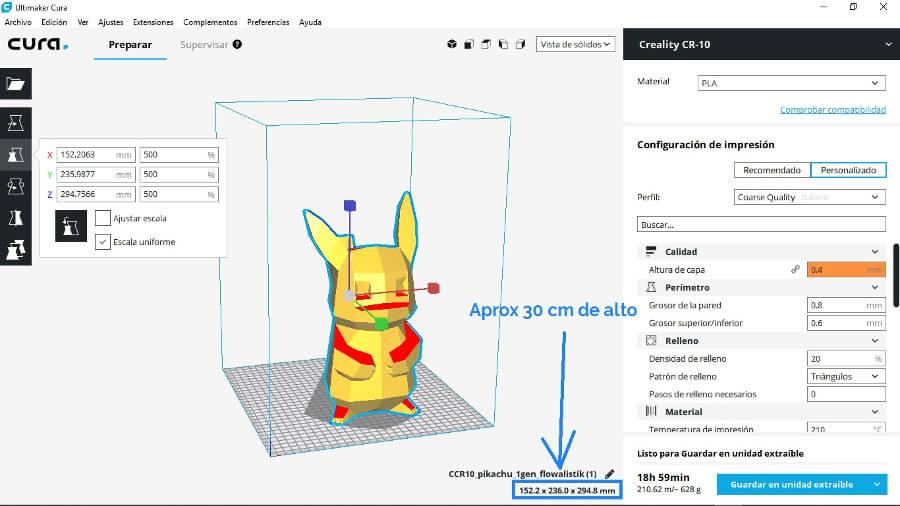Select the Mirror tool in left toolbar

[x=15, y=218]
